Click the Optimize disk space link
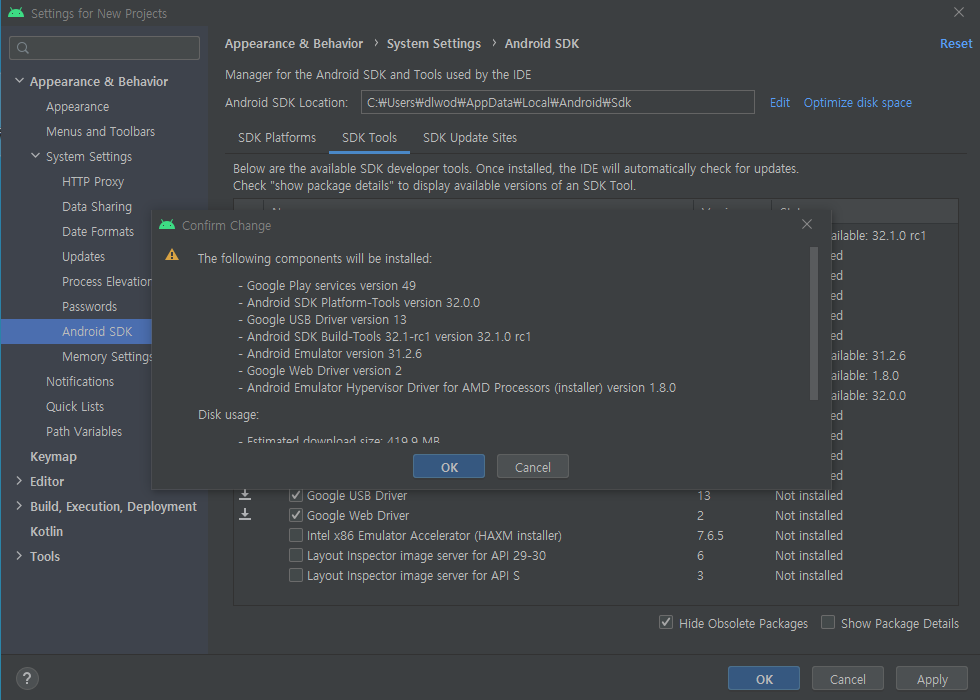The image size is (980, 700). tap(858, 102)
